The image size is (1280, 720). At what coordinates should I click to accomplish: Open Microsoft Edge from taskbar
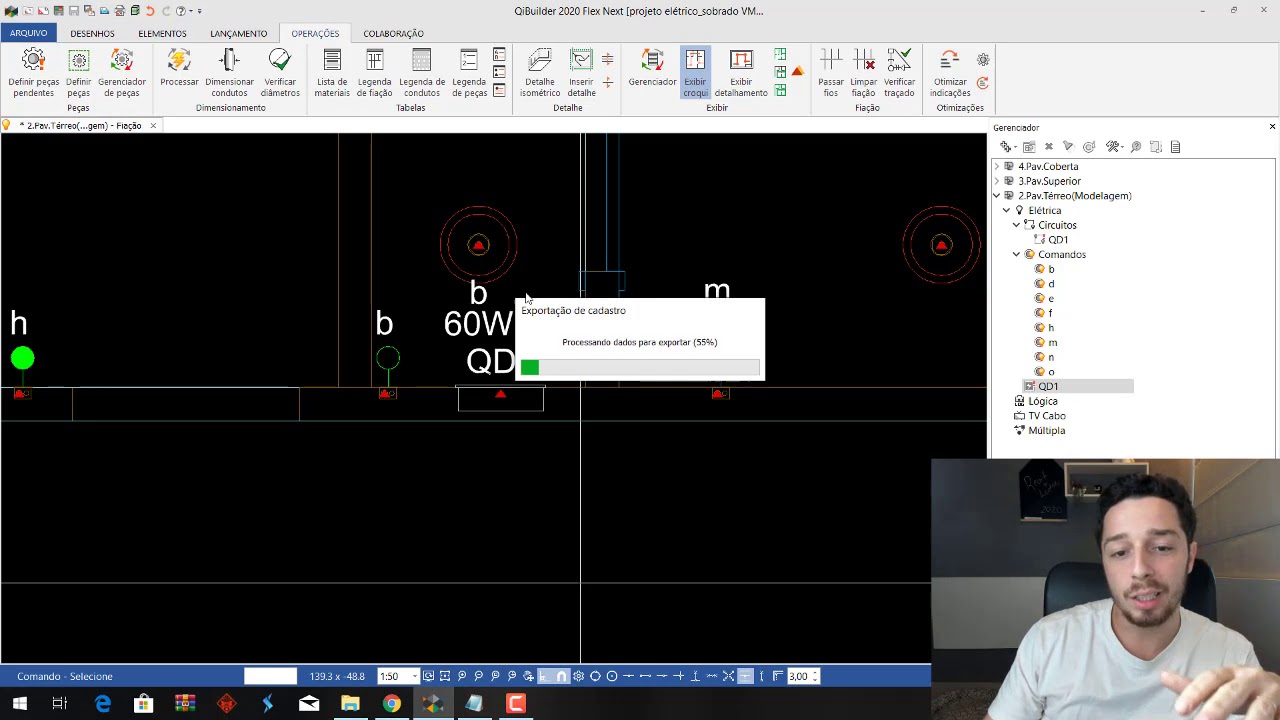click(102, 704)
